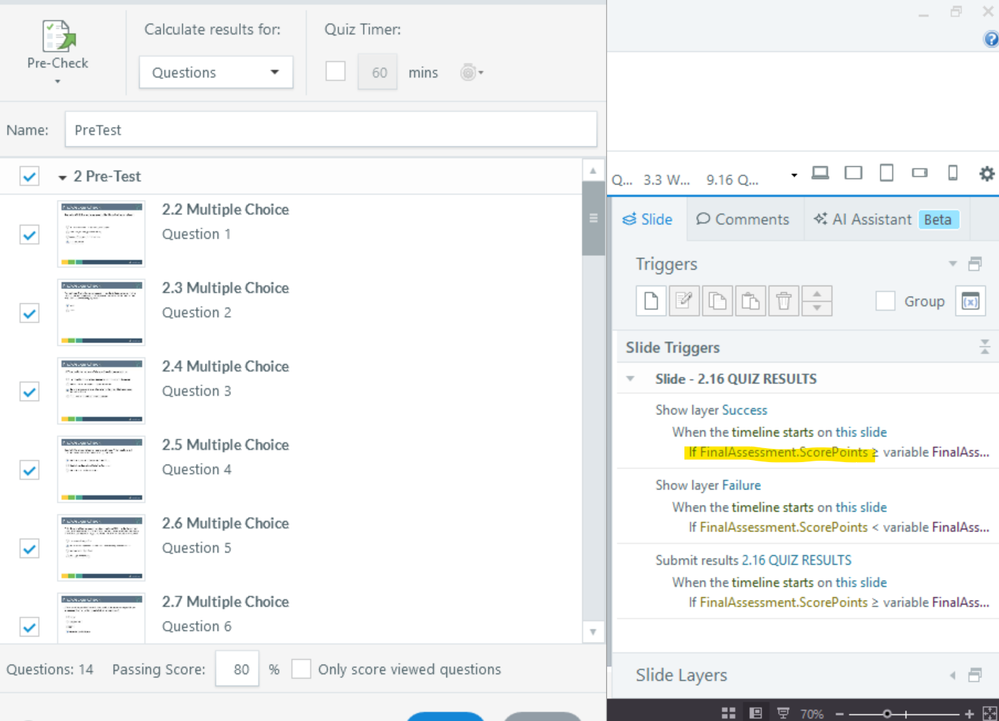Zoom out with the minus icon
Screen dimensions: 999x721
840,714
